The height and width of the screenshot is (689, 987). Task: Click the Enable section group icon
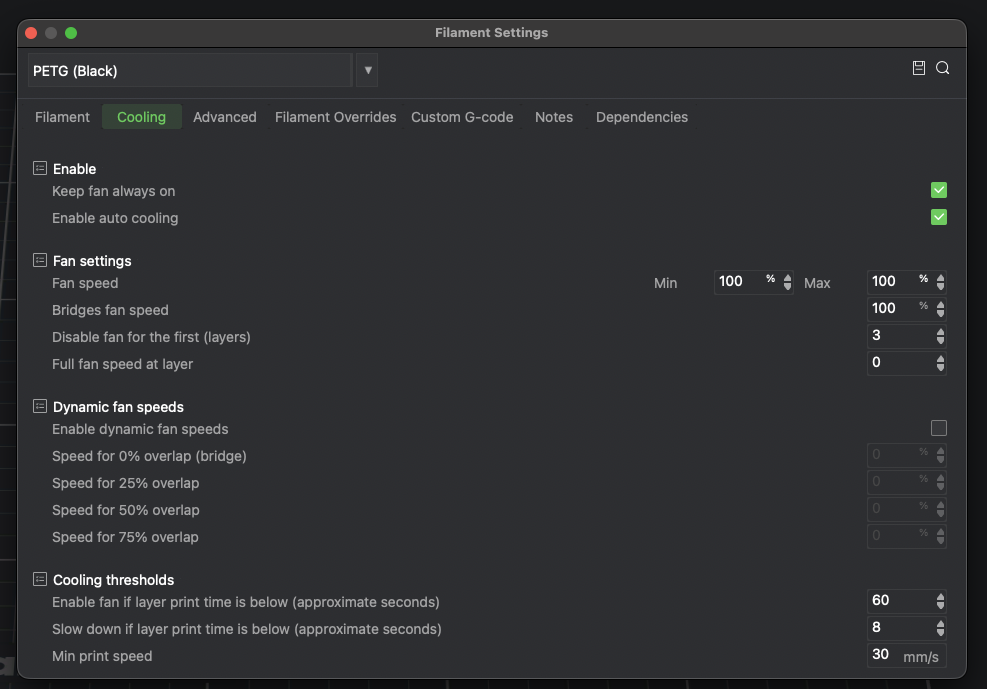click(40, 168)
